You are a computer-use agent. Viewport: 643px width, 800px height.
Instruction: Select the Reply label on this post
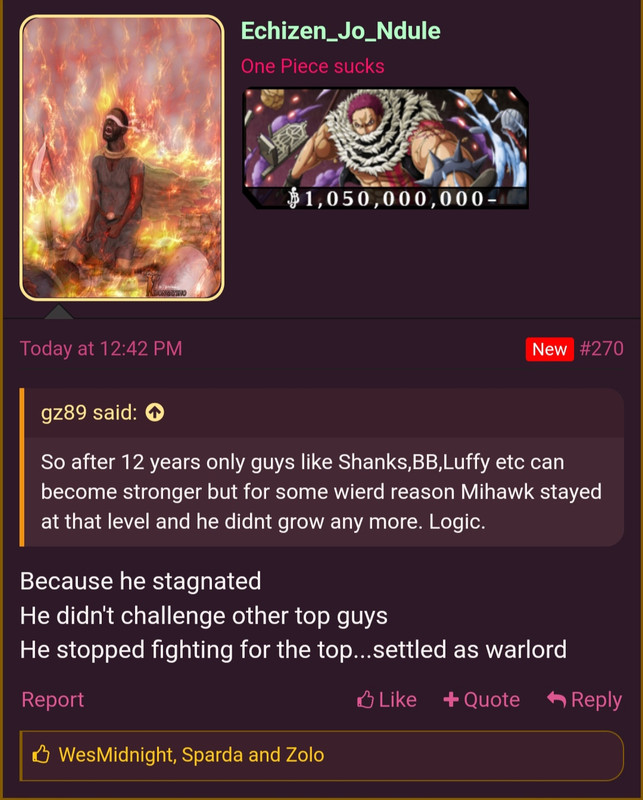tap(596, 700)
